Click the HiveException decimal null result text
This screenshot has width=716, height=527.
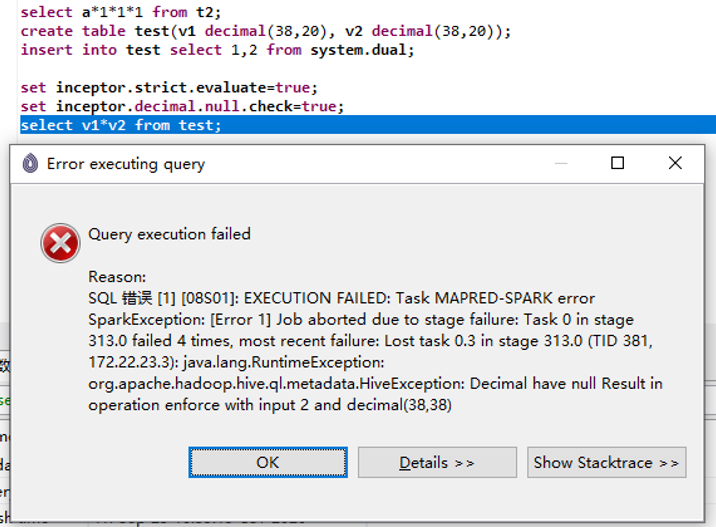tap(375, 383)
